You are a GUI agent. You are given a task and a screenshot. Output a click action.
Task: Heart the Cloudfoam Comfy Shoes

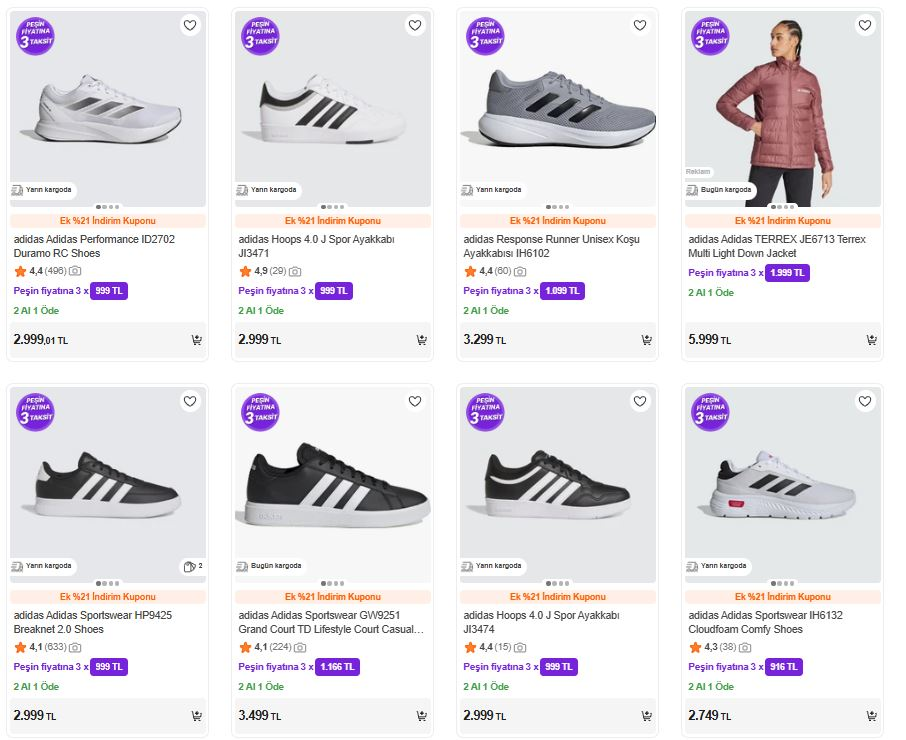click(865, 402)
